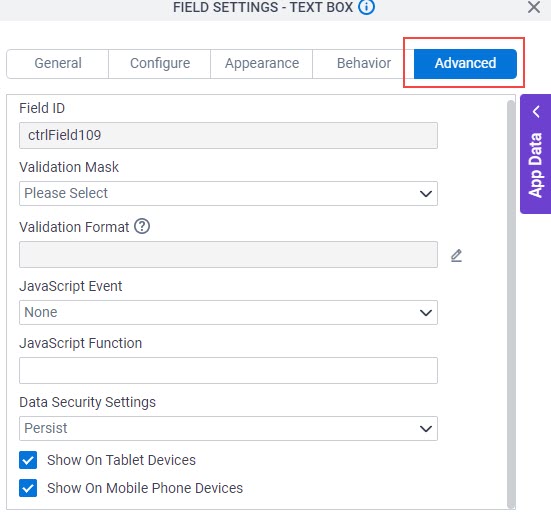This screenshot has height=525, width=551.
Task: Click the pencil edit icon for Validation Format
Action: [456, 255]
